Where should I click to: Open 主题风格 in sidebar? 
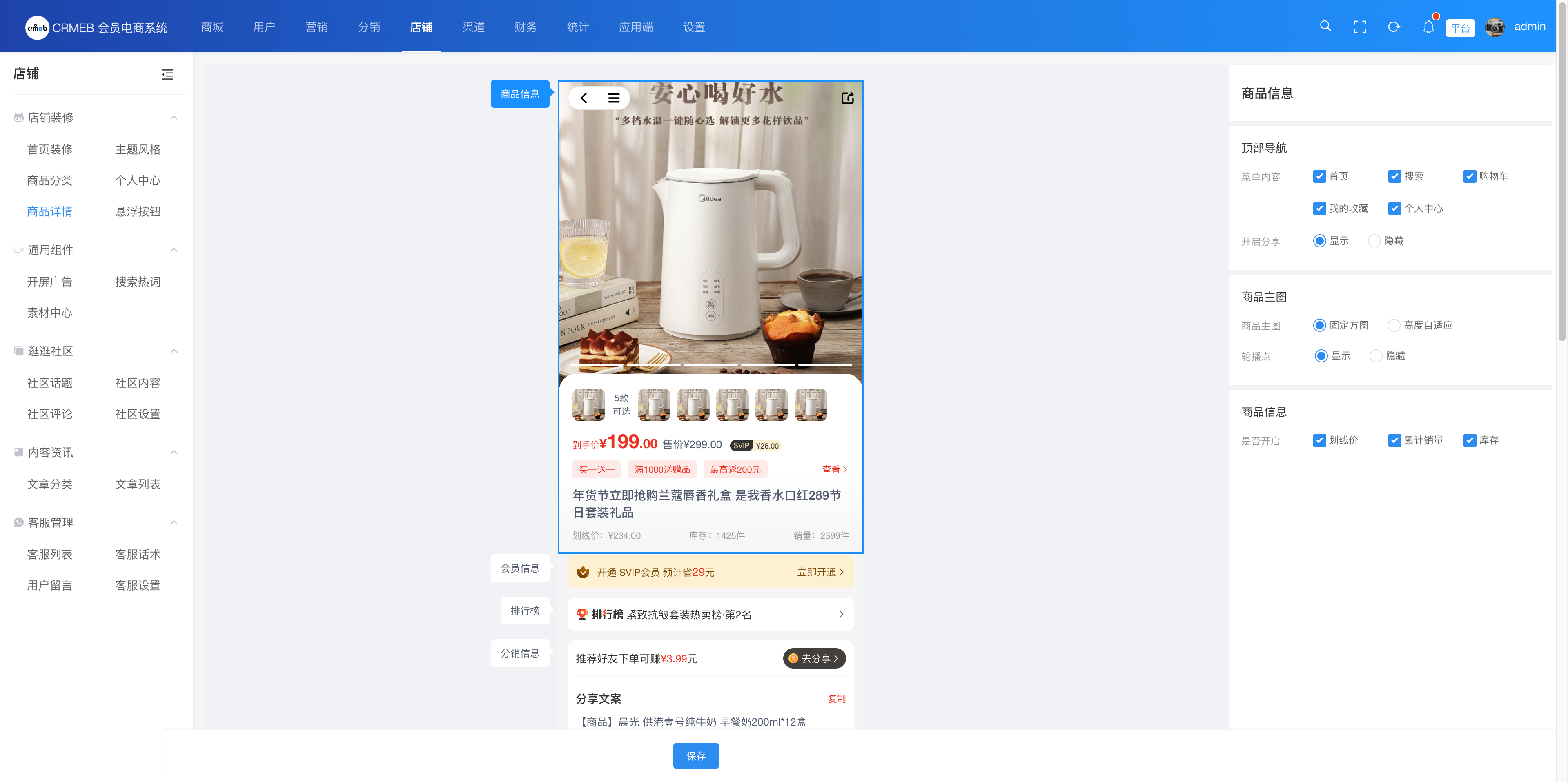click(x=138, y=149)
